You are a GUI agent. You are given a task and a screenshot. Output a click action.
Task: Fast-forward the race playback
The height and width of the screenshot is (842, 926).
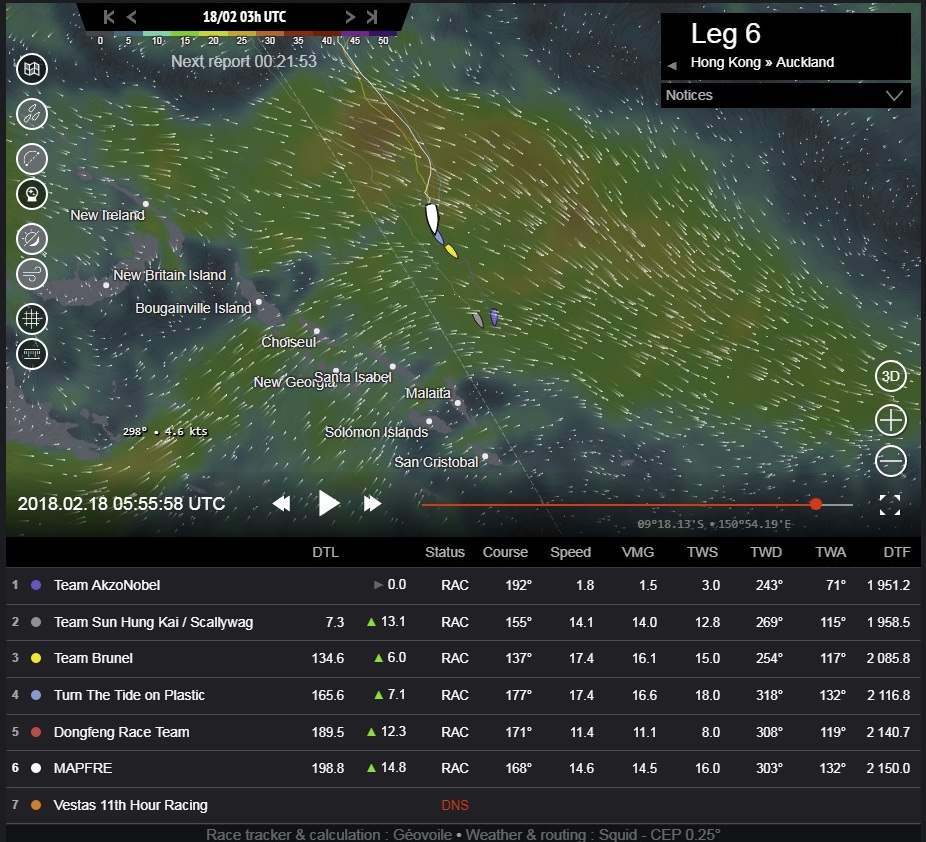point(372,504)
